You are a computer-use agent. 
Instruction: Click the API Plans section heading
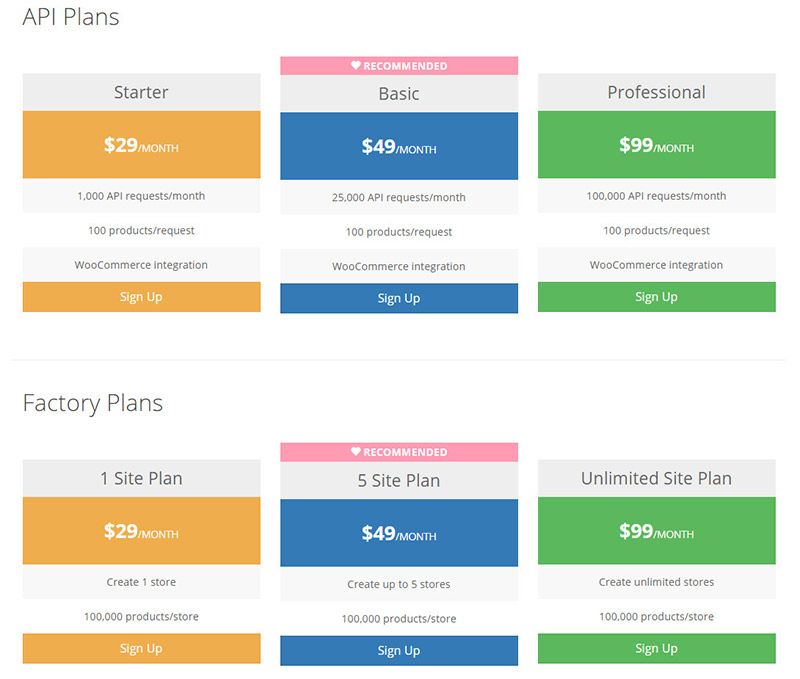pos(71,18)
